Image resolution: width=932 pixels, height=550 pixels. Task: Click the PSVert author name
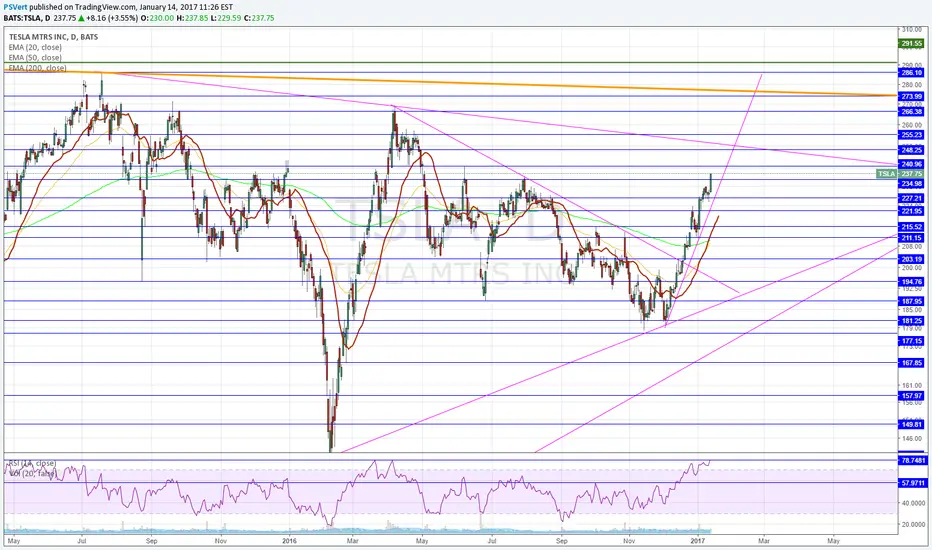(x=15, y=7)
